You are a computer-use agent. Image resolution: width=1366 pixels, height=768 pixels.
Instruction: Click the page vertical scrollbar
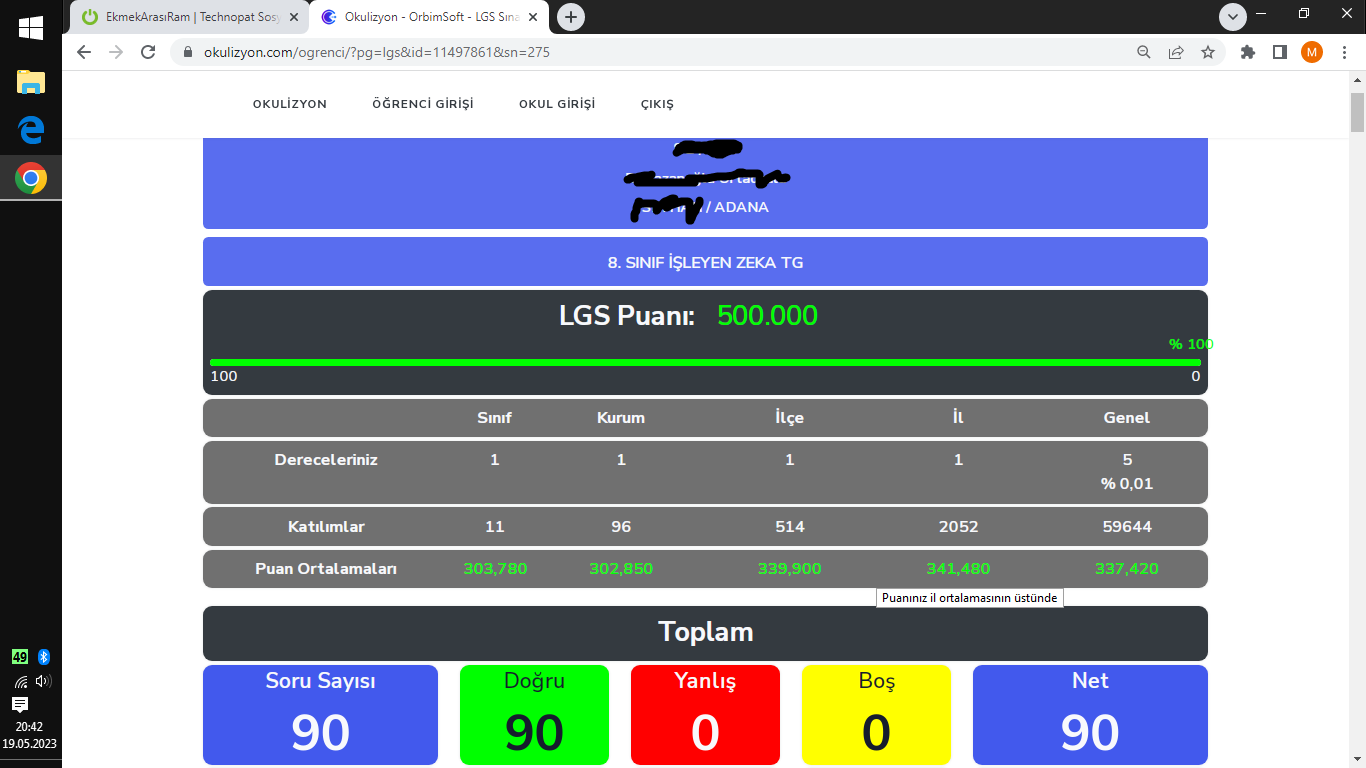click(1357, 112)
